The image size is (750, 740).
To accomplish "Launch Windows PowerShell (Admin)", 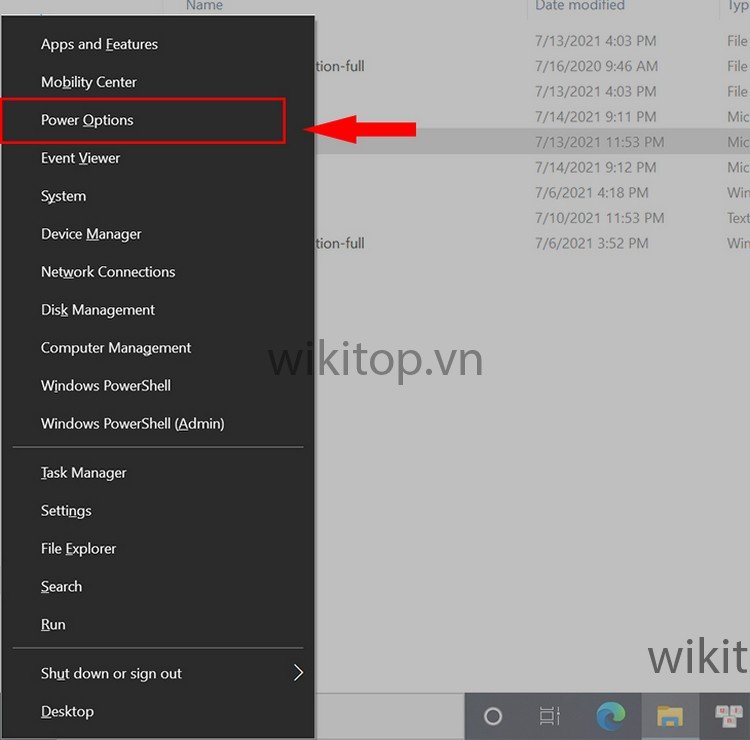I will click(x=132, y=423).
